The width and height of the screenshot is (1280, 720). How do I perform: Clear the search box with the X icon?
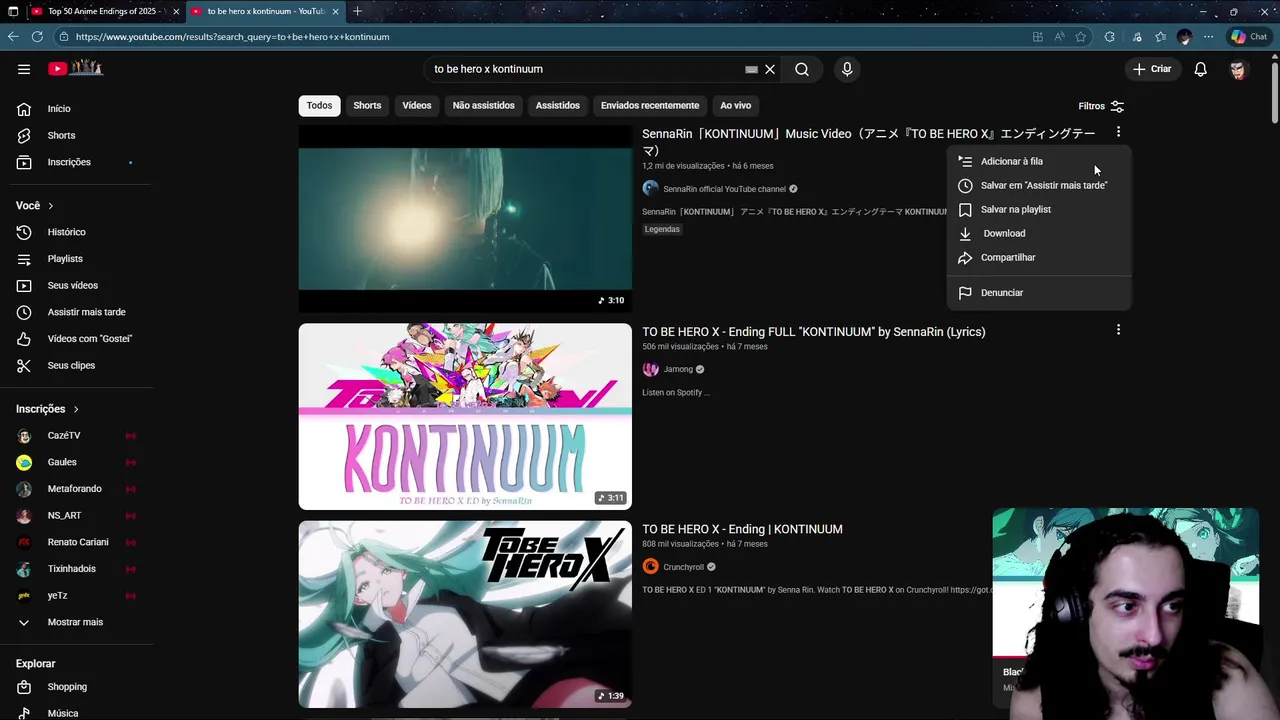point(770,69)
